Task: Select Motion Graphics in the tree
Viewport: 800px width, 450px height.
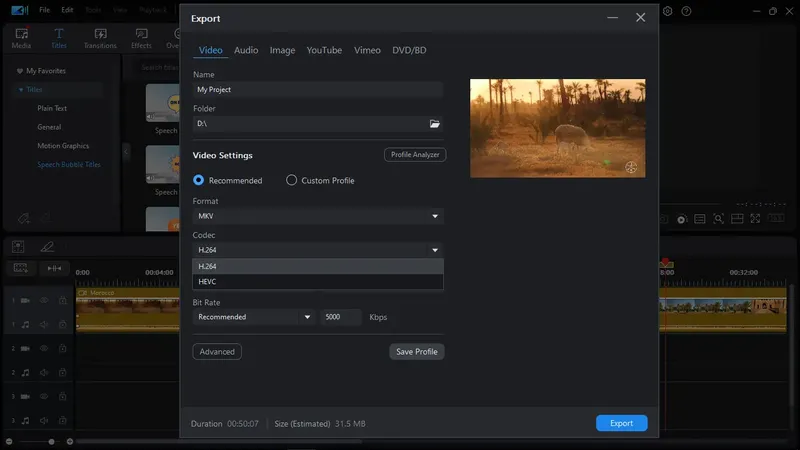Action: tap(63, 146)
